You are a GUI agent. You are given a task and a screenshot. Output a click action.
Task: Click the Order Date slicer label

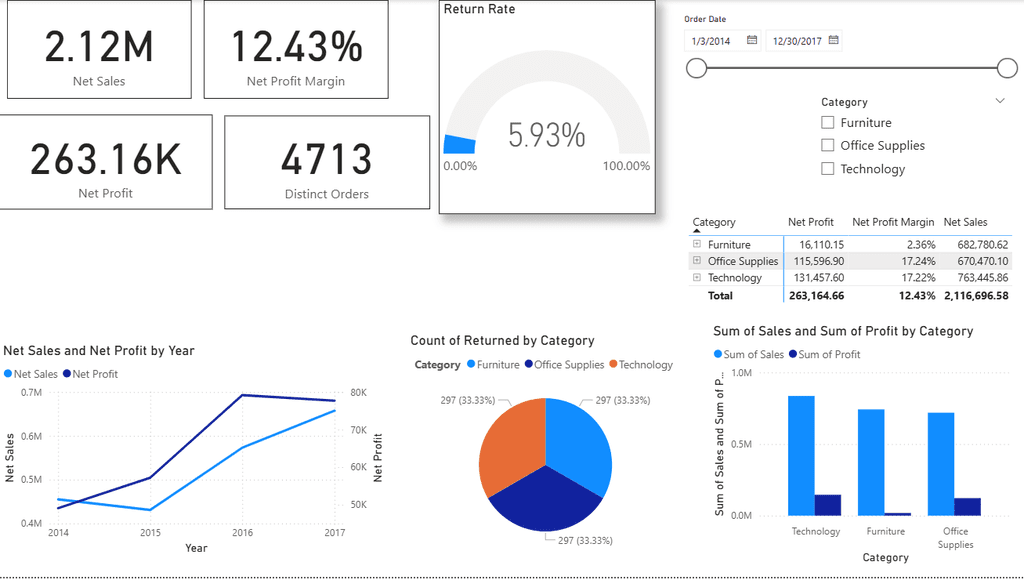[x=705, y=19]
